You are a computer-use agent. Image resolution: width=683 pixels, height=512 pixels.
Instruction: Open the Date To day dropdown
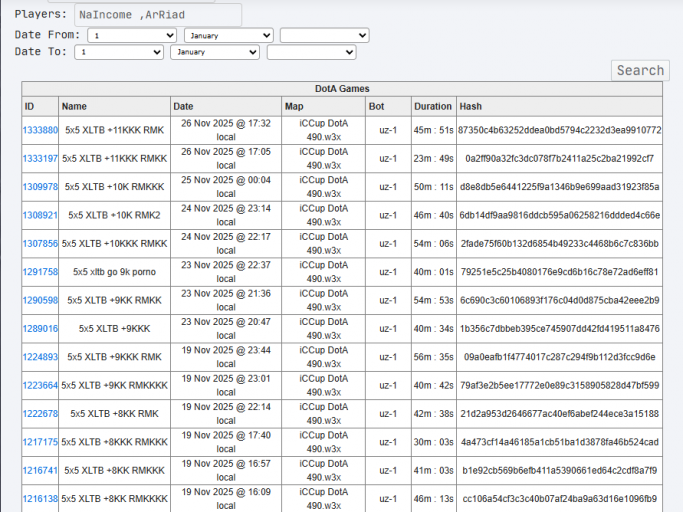[119, 52]
